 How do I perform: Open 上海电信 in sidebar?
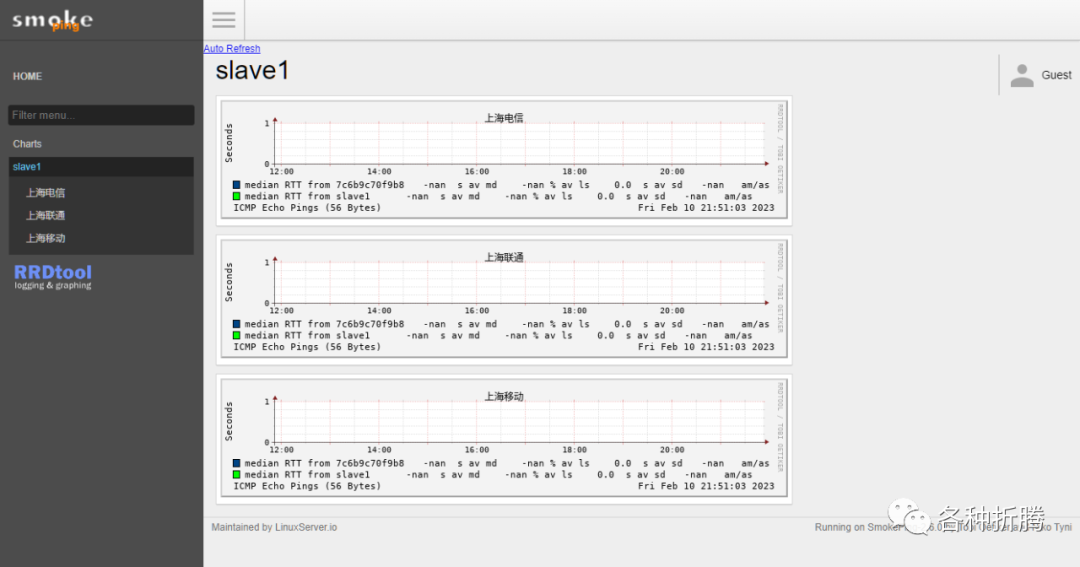[x=45, y=193]
